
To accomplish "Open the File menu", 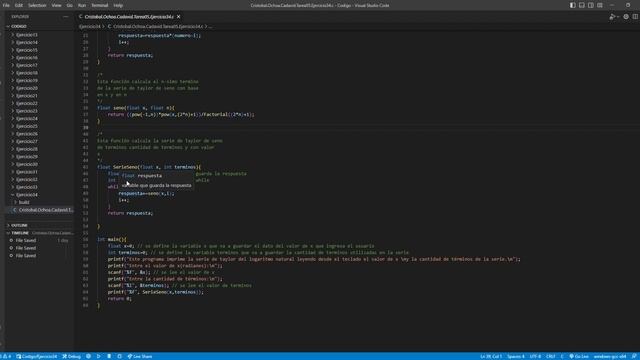I will click(x=6, y=5).
